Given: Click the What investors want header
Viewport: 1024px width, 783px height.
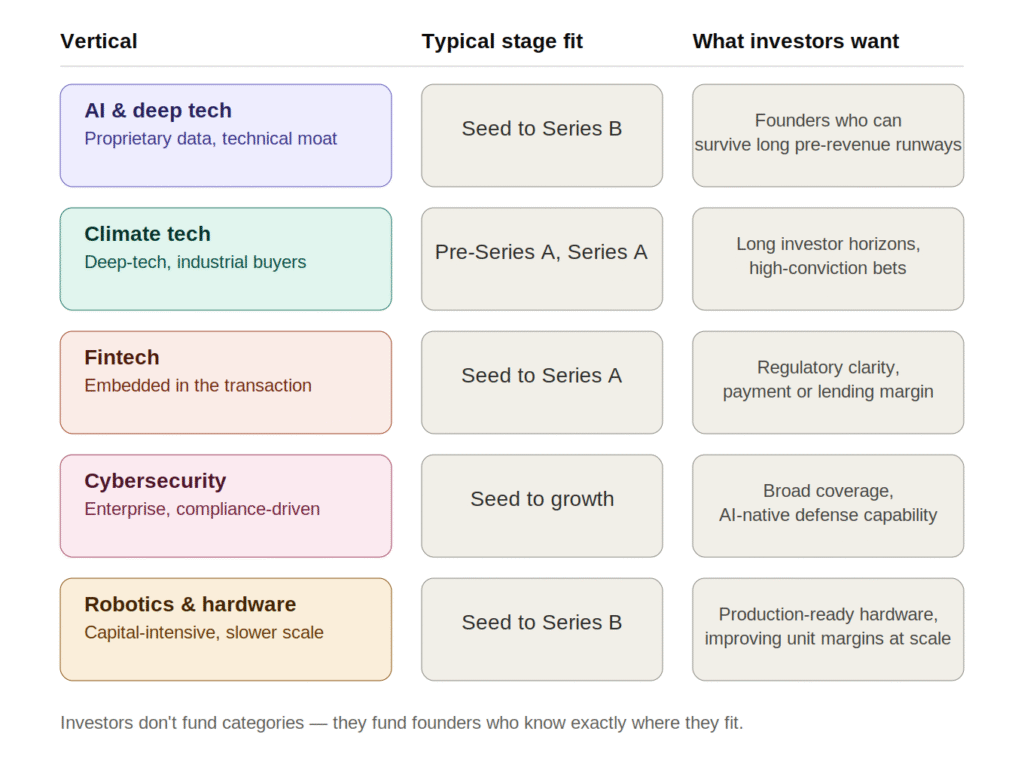Looking at the screenshot, I should 795,41.
